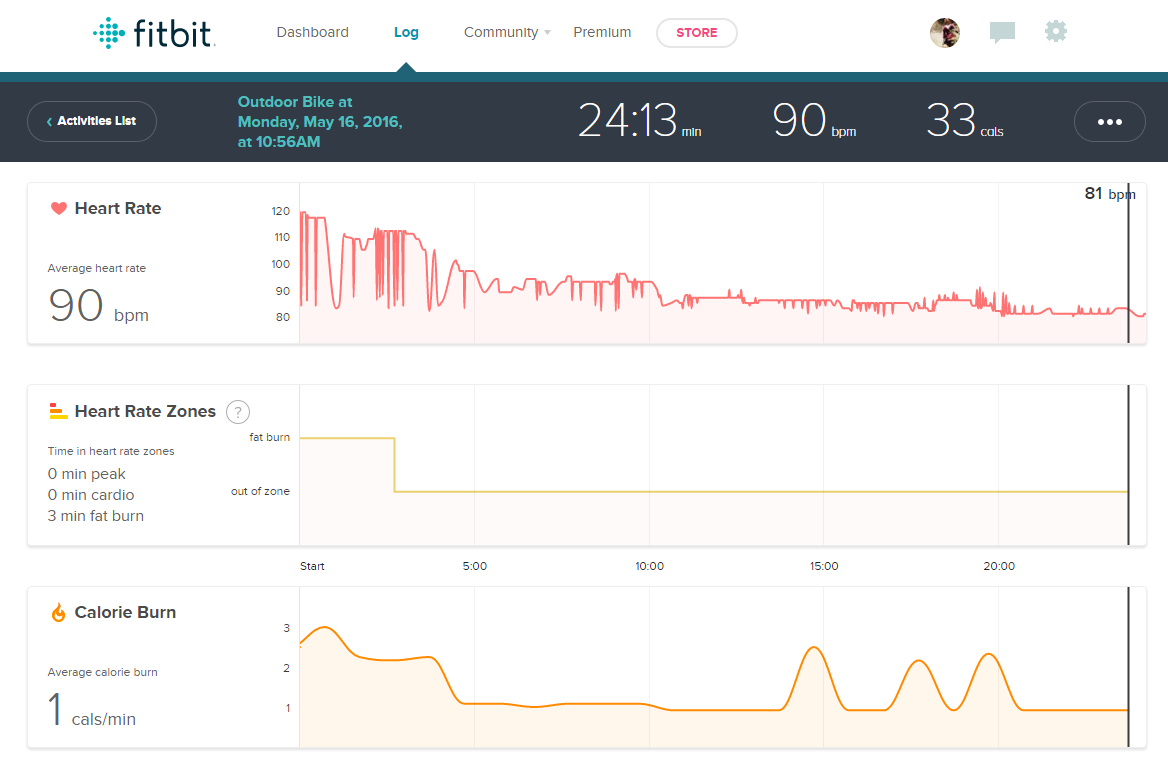Open the three-dot more options button
1168x777 pixels.
(x=1109, y=122)
